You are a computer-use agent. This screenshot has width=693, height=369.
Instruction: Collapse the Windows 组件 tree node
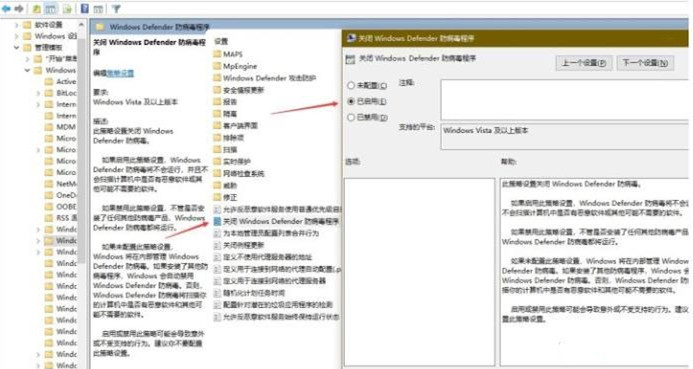coord(28,70)
